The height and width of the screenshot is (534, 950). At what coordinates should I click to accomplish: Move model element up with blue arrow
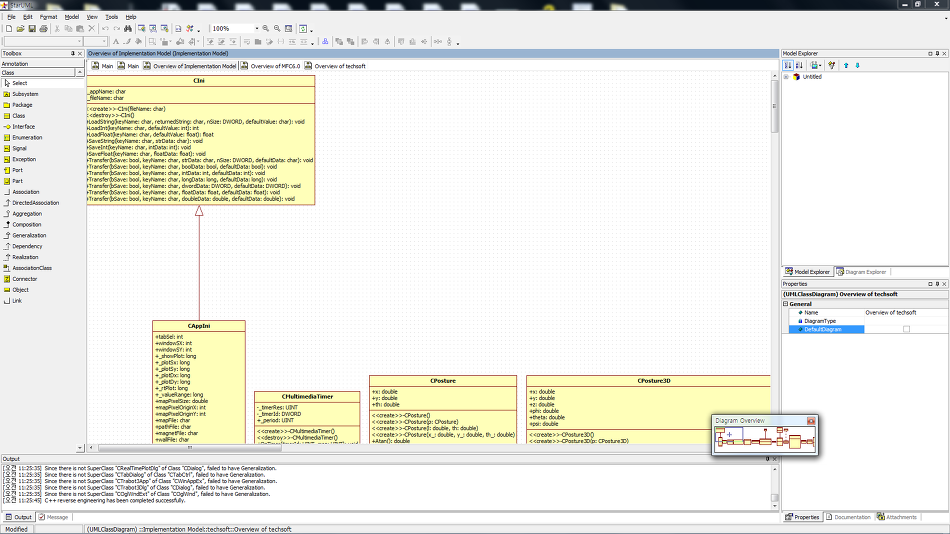click(846, 65)
